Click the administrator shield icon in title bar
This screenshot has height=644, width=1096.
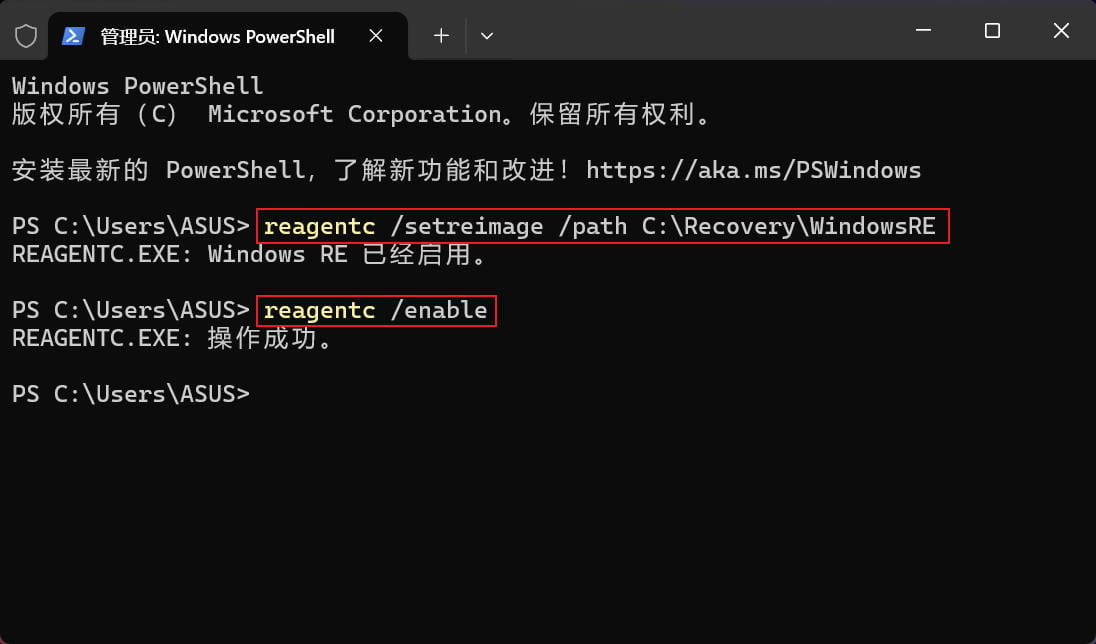click(x=26, y=36)
